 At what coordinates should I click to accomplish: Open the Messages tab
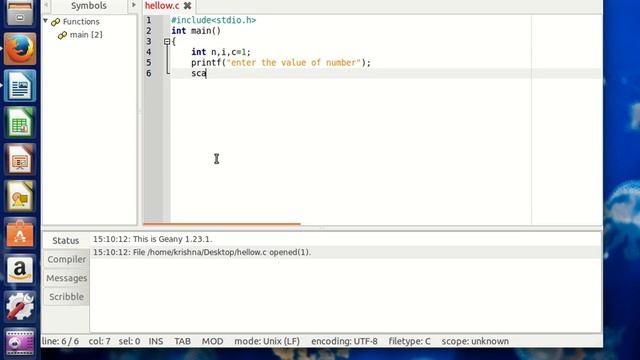(x=67, y=278)
